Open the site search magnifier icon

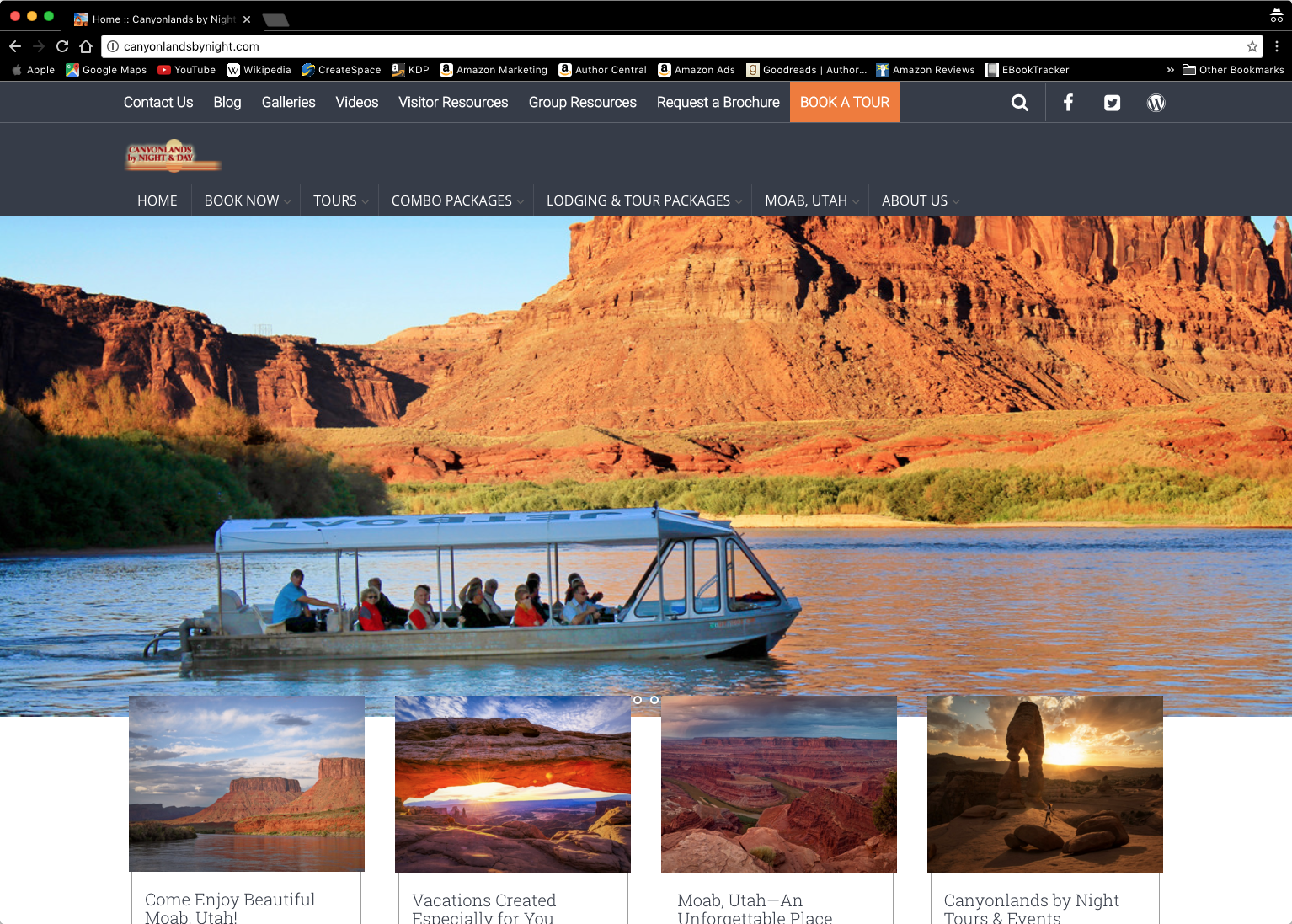pos(1019,103)
